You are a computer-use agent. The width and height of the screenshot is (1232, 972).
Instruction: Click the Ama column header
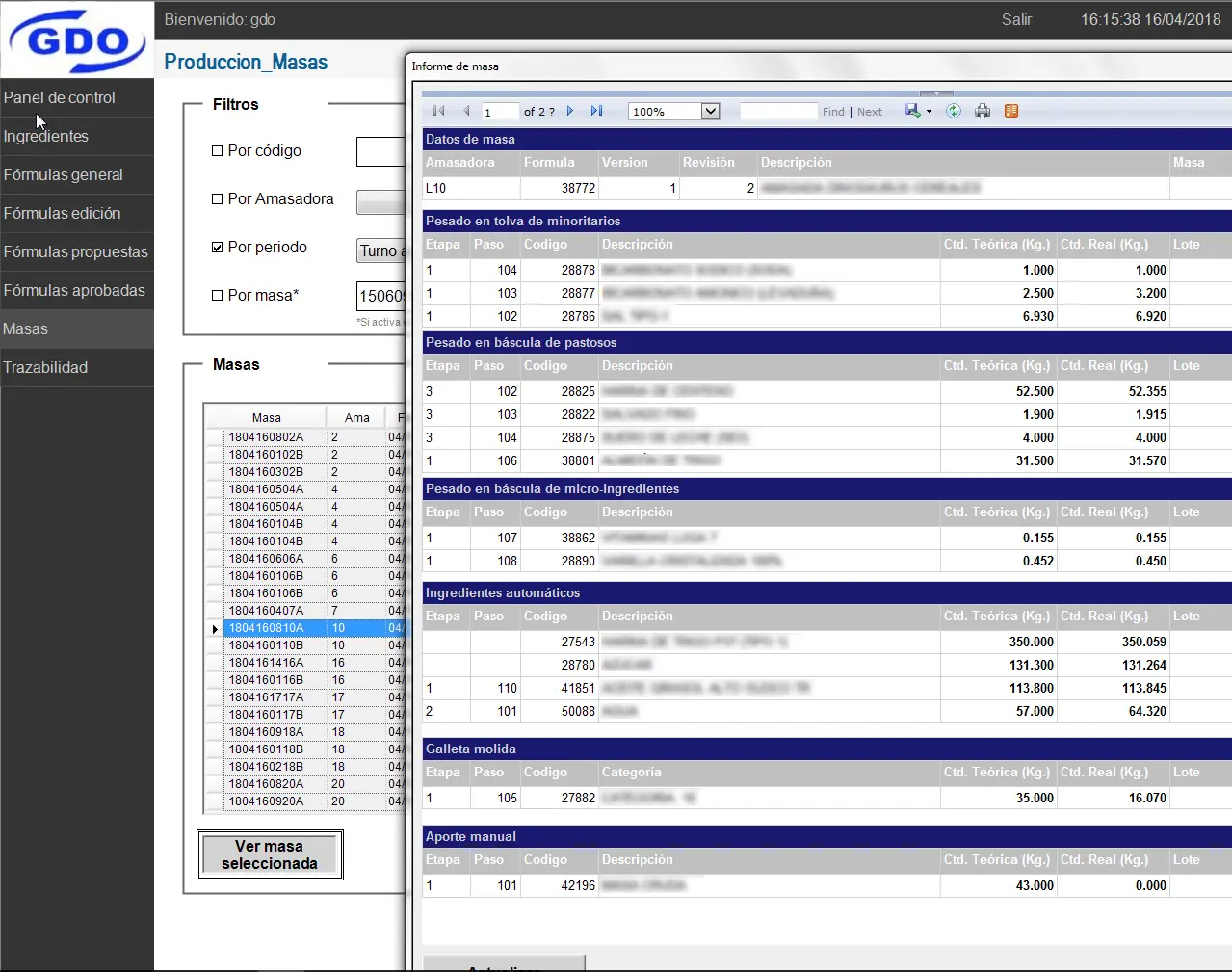(356, 418)
